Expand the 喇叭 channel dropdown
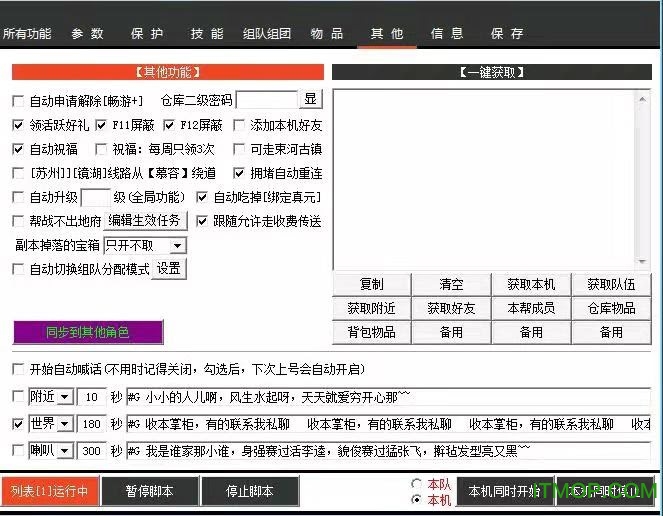663x516 pixels. click(x=65, y=451)
